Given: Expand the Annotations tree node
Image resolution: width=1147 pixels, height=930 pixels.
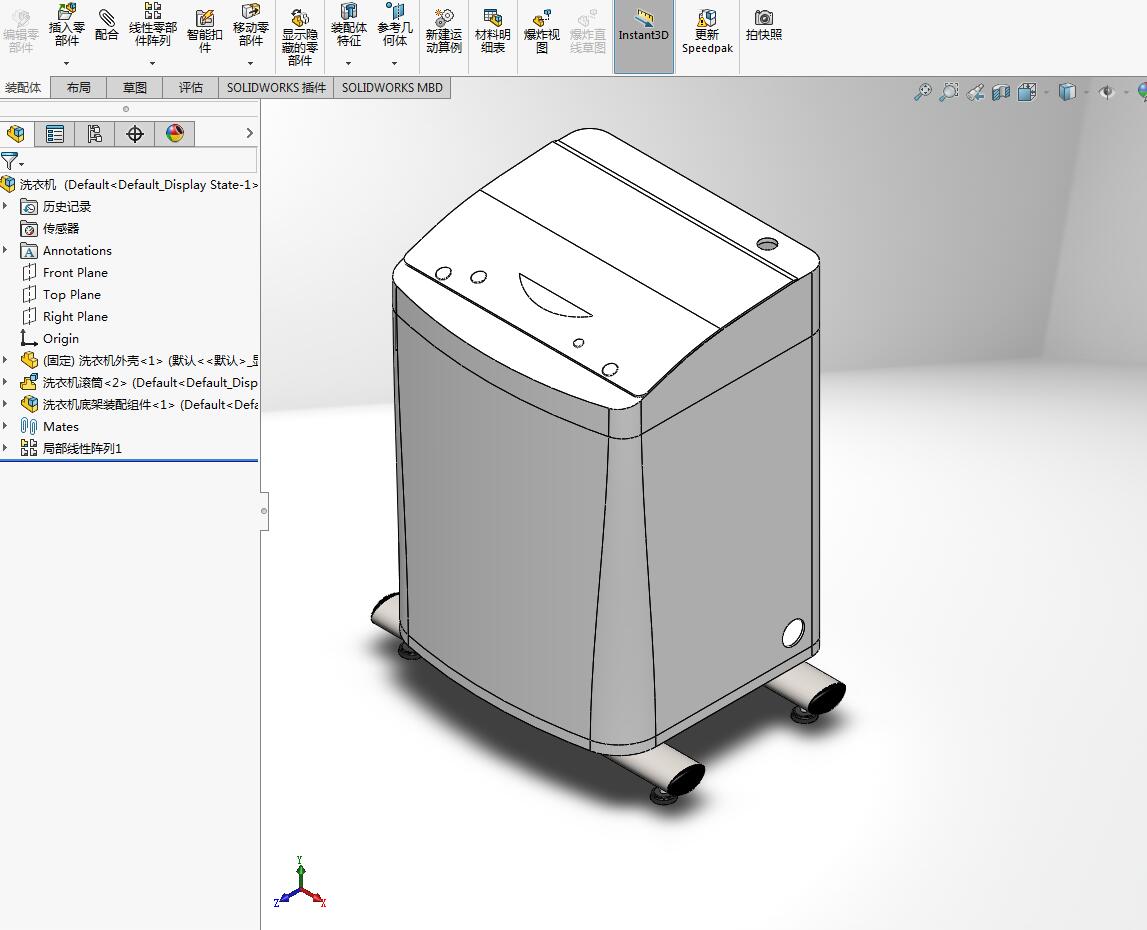Looking at the screenshot, I should [6, 251].
